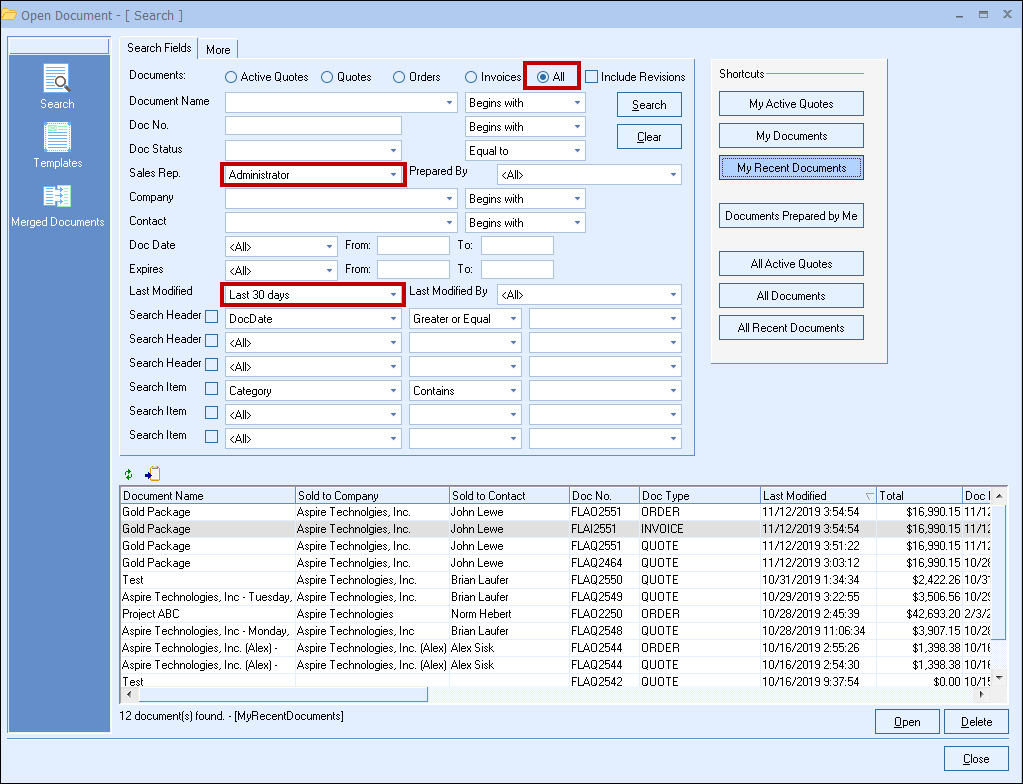Switch to the Search Fields tab
1023x784 pixels.
(159, 48)
